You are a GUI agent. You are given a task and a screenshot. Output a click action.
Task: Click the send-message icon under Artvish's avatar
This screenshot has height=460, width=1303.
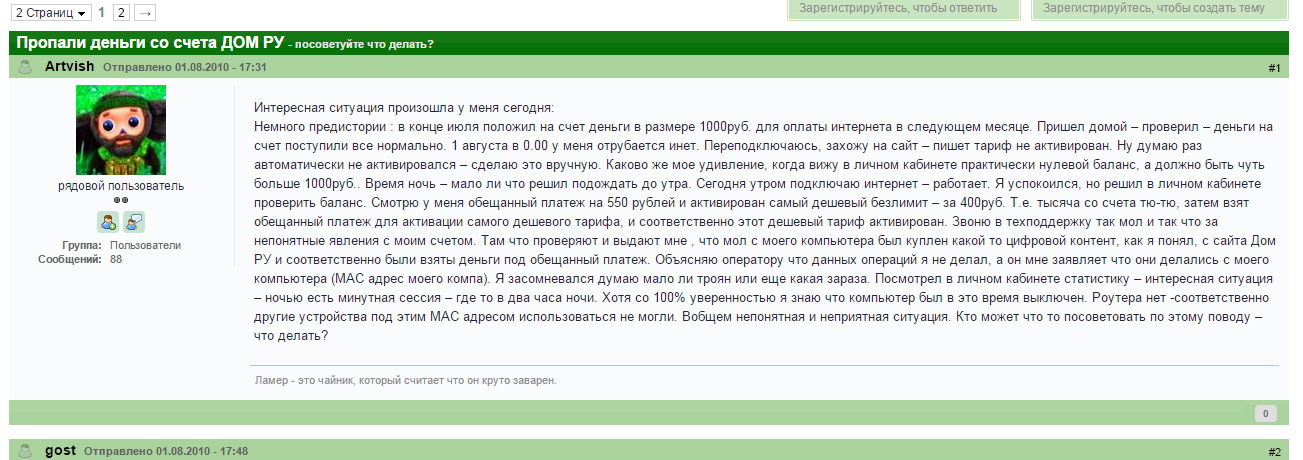pyautogui.click(x=134, y=222)
